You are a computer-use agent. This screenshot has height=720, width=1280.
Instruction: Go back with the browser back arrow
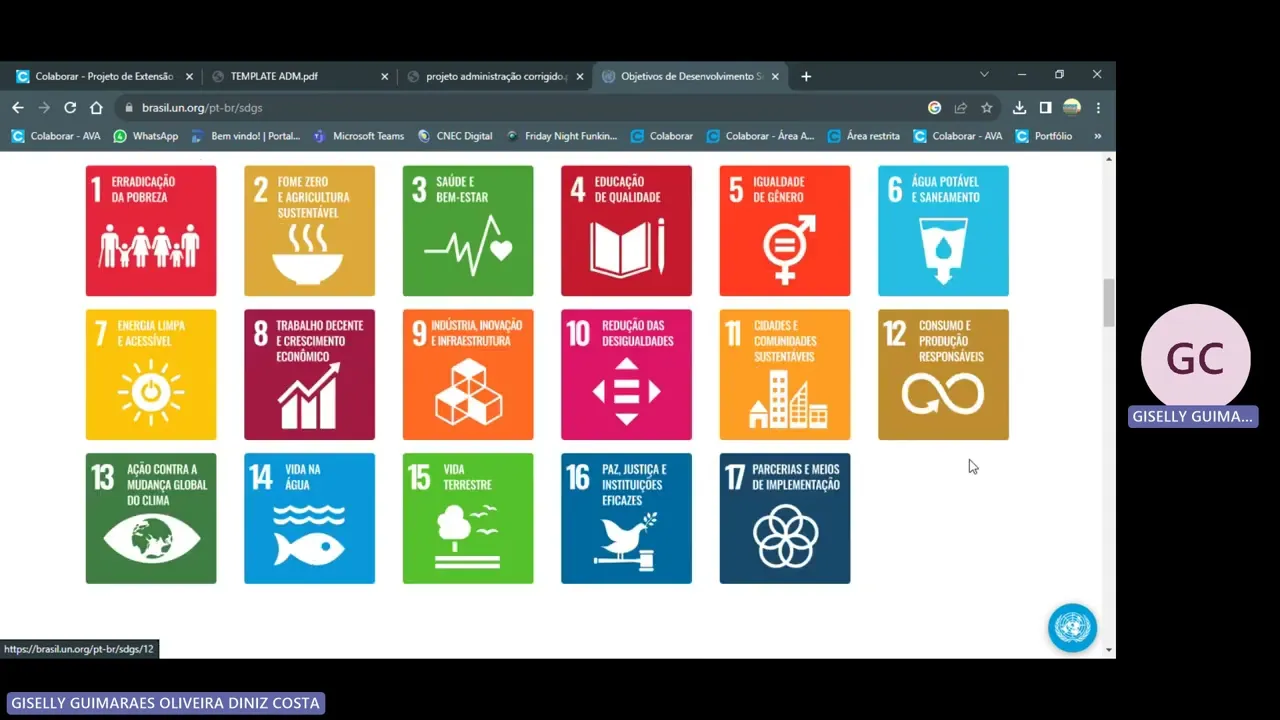(x=18, y=108)
